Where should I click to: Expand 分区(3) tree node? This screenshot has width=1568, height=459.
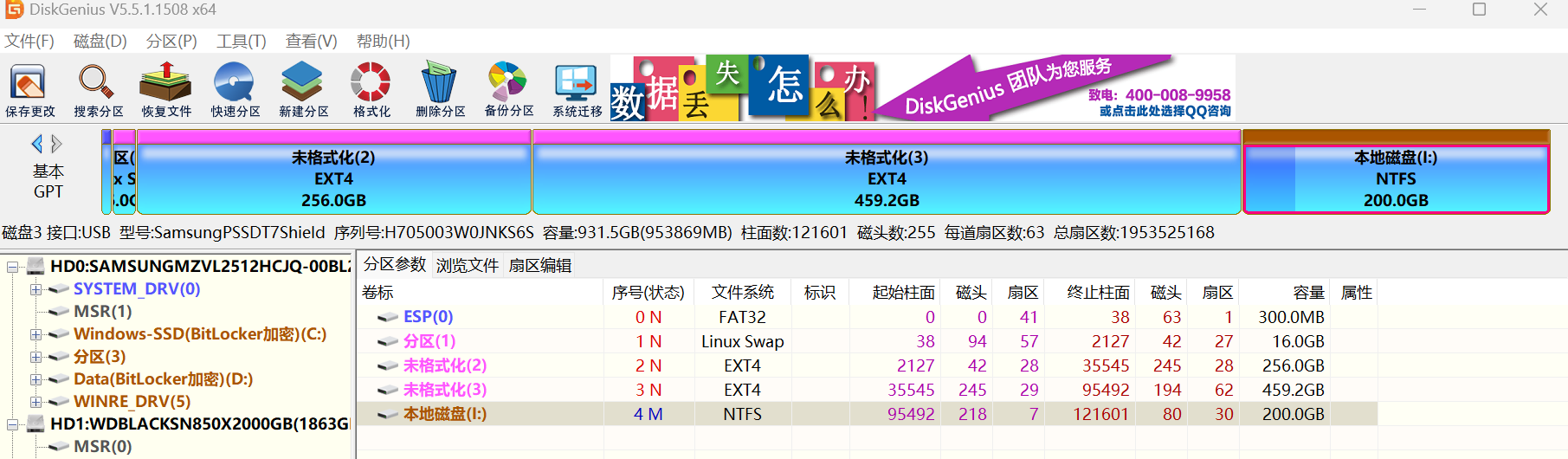coord(35,357)
